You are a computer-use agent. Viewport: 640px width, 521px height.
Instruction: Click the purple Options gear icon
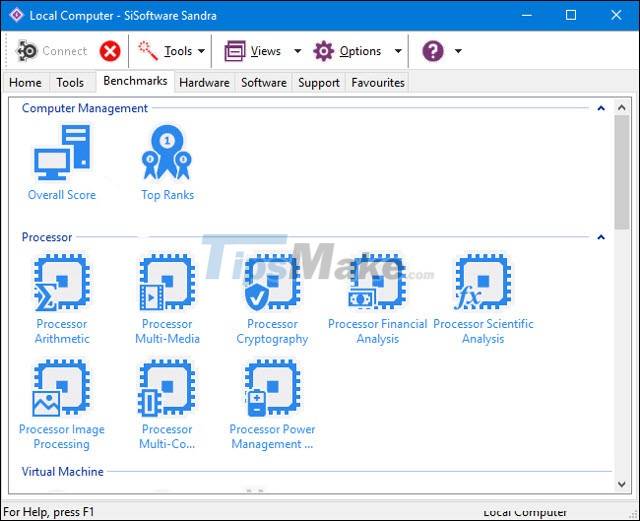[323, 51]
